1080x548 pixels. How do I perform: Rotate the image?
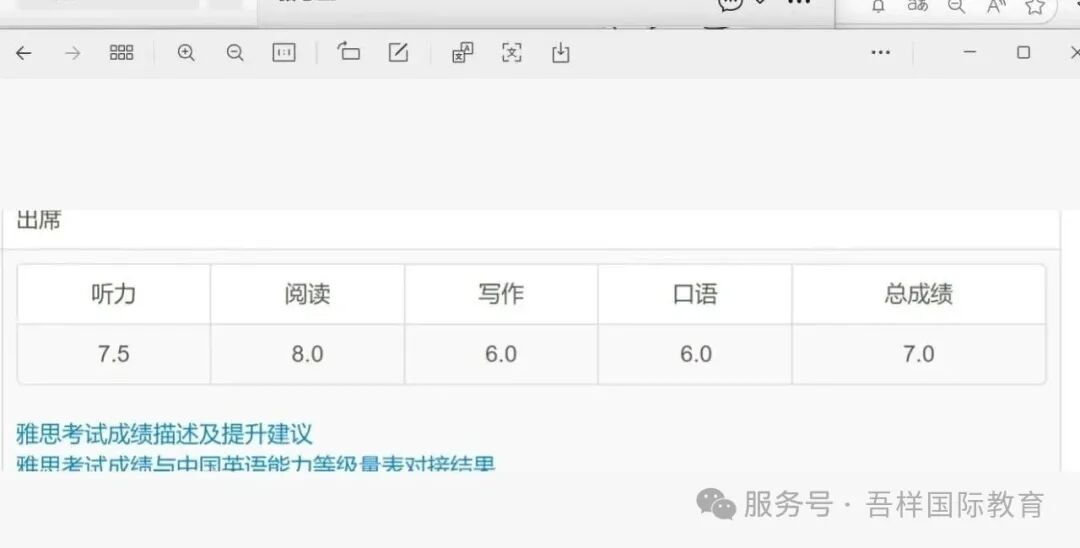(x=349, y=53)
